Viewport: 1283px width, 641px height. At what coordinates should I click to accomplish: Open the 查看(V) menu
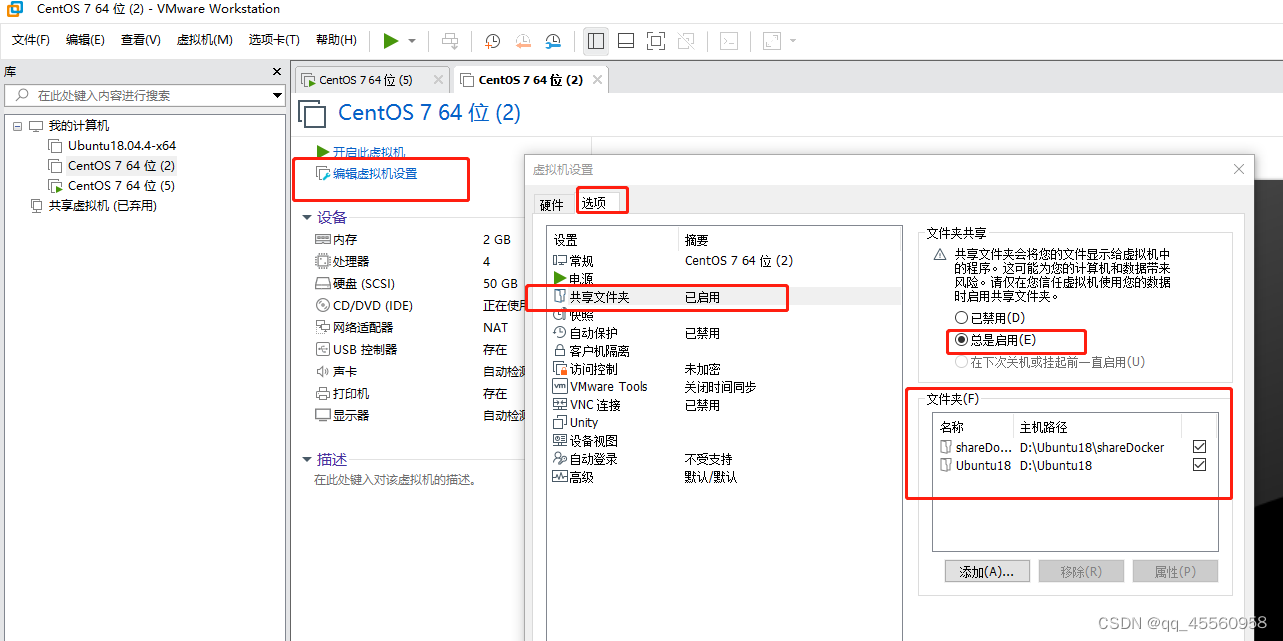coord(140,40)
